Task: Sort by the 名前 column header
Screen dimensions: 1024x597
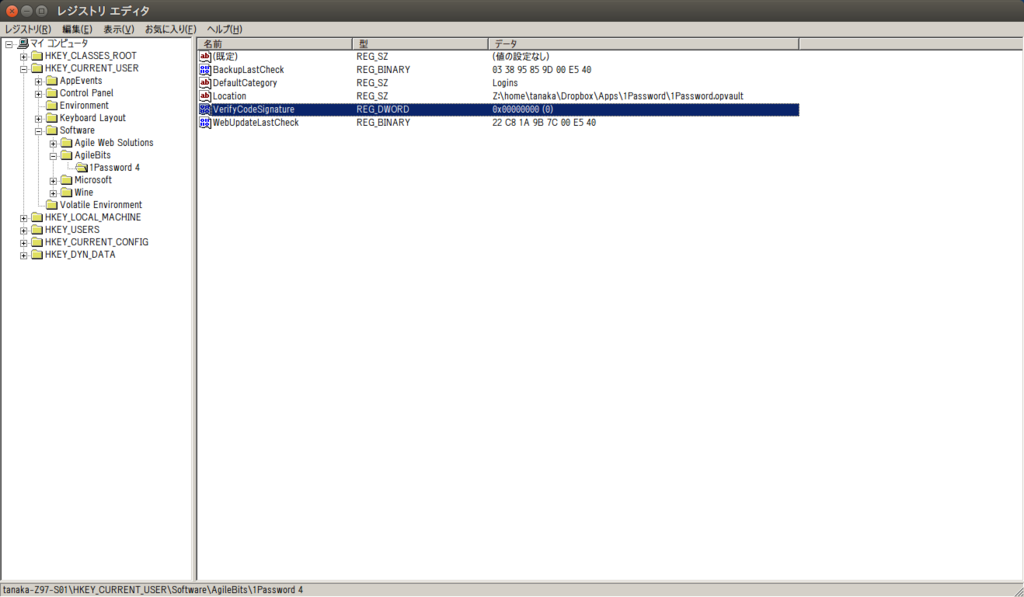Action: click(x=274, y=44)
